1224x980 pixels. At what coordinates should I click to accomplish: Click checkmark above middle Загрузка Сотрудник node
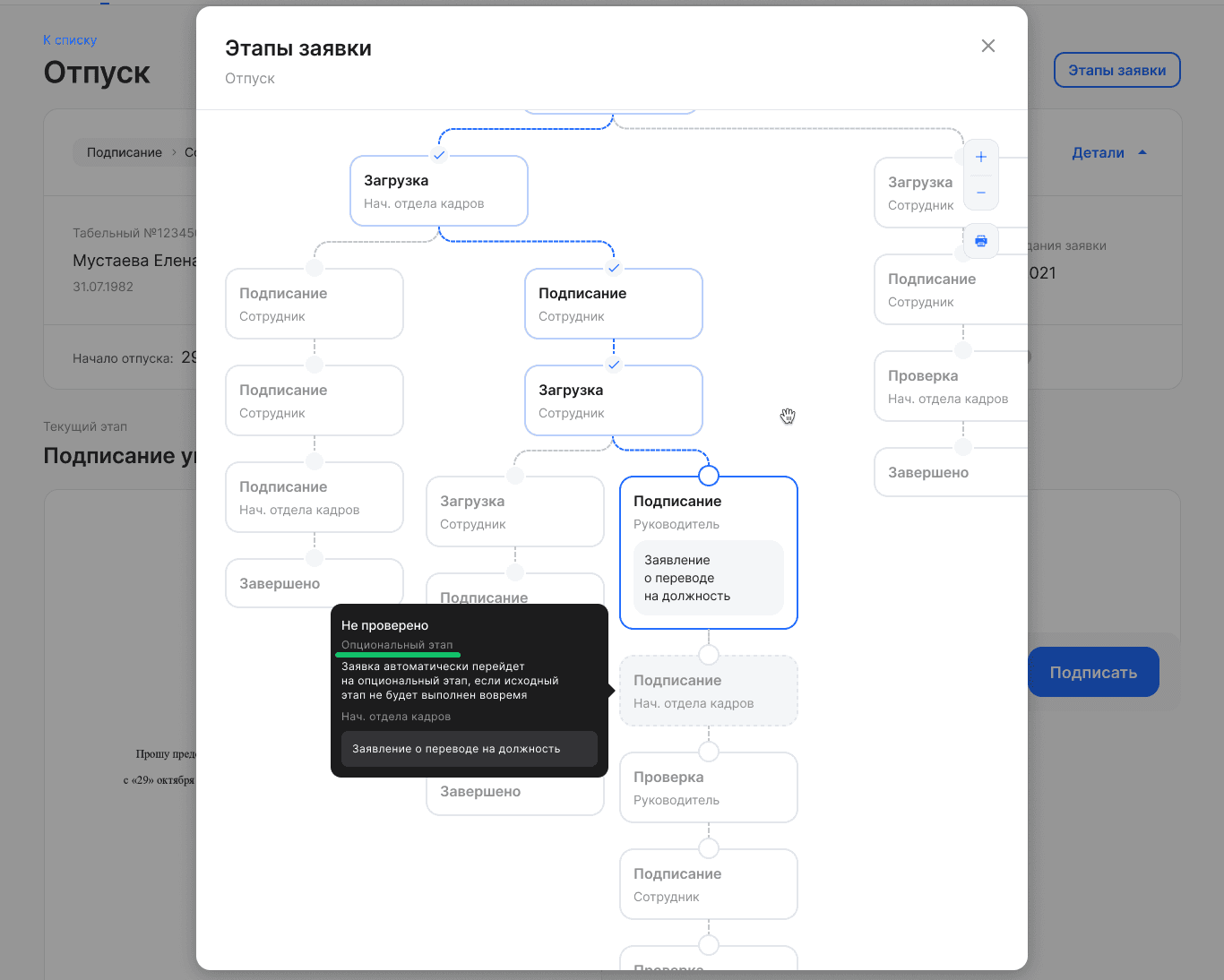tap(614, 365)
